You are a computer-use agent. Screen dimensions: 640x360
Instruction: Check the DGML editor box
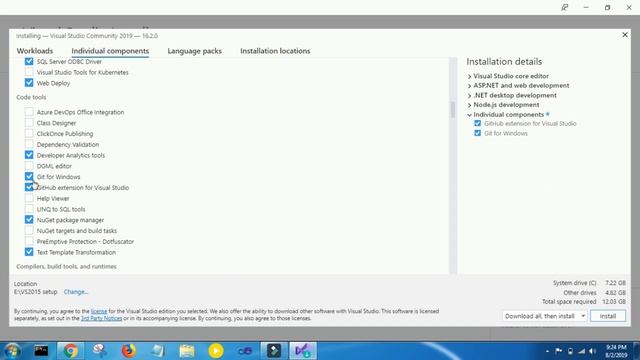(29, 166)
